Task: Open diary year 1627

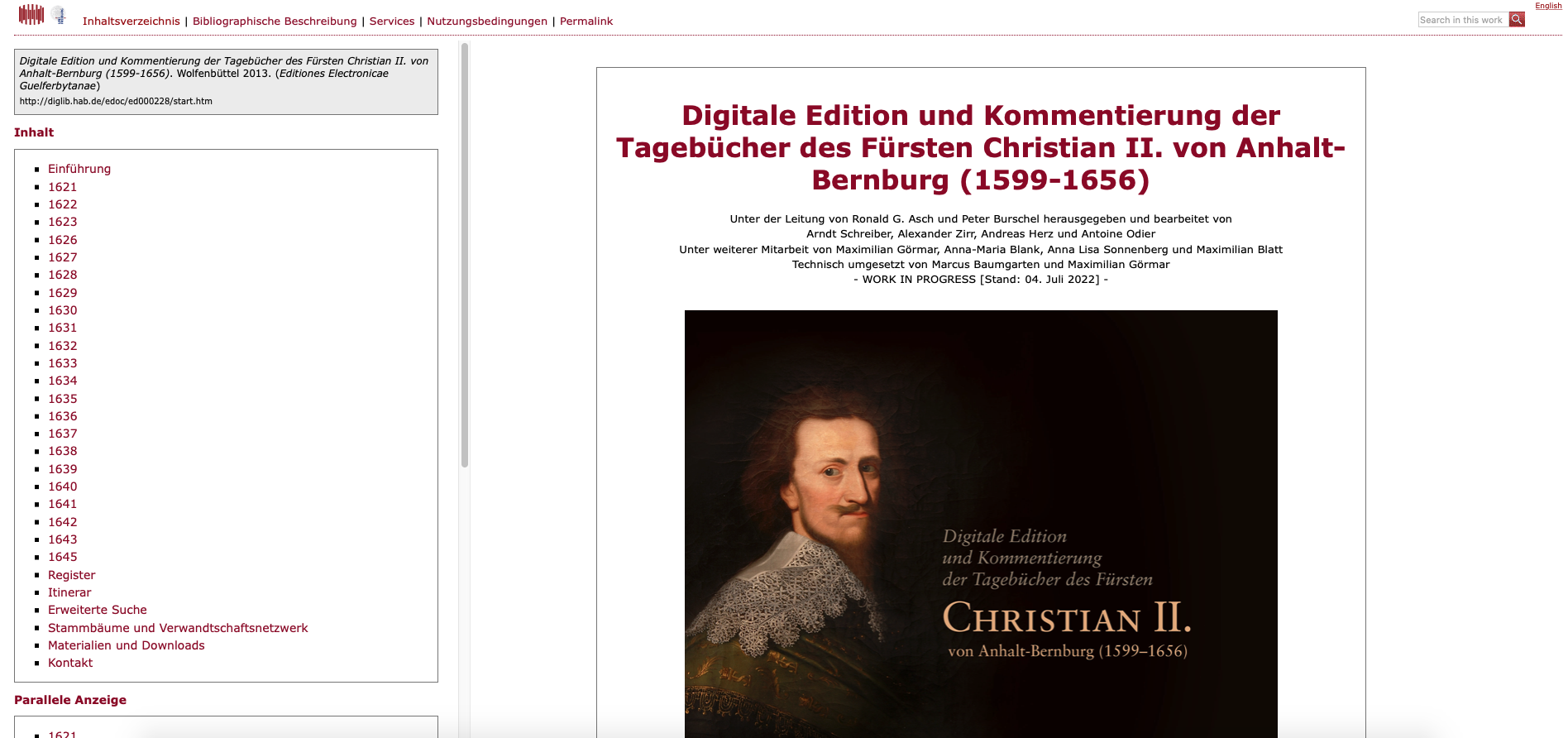Action: coord(63,257)
